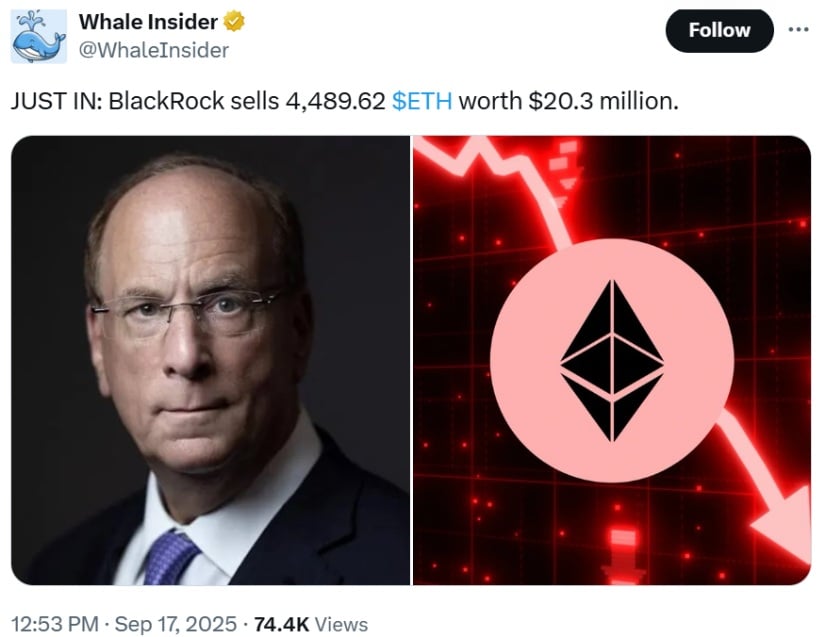Screen dimensions: 825x637
Task: Open the 12:53 PM timestamp
Action: 55,624
